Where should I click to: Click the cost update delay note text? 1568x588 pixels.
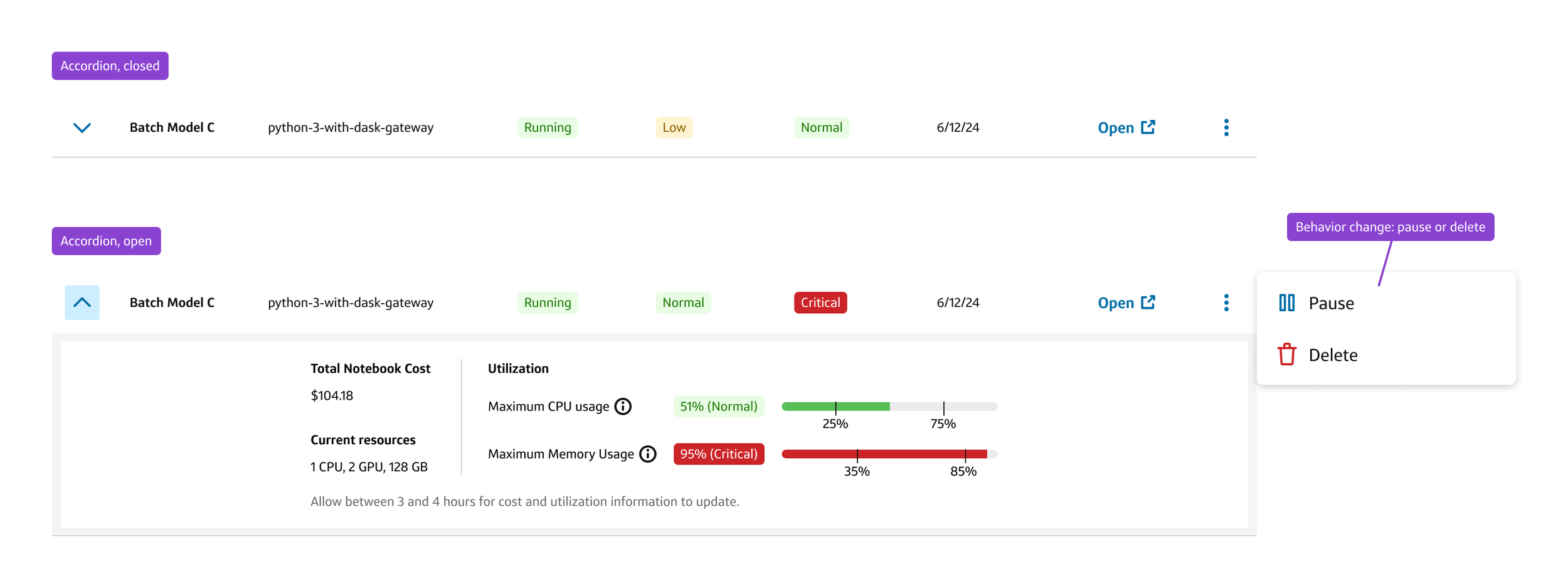tap(525, 502)
